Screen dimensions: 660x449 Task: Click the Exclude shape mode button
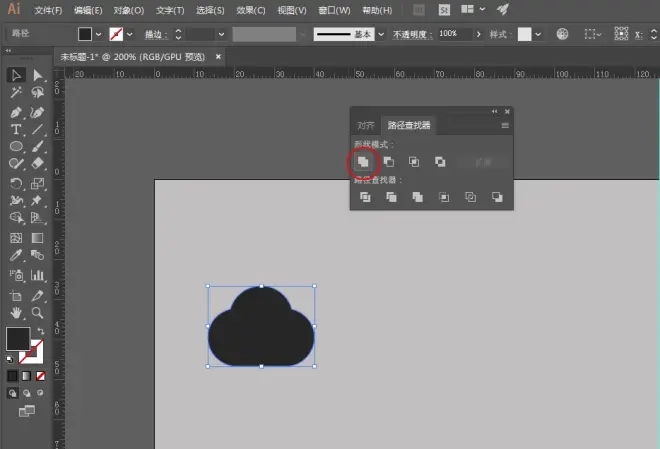point(440,162)
